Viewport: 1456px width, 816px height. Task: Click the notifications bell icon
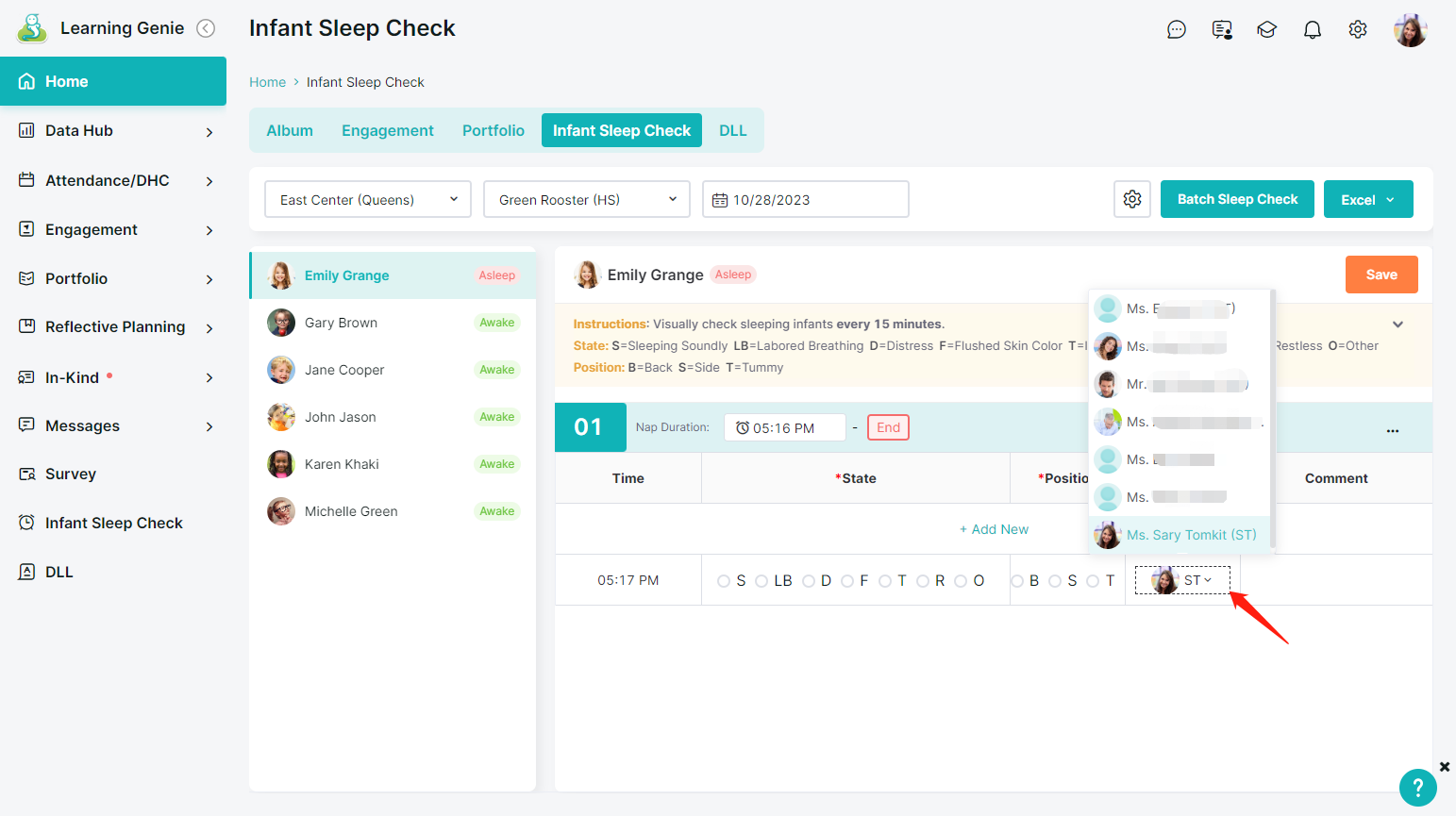pos(1312,30)
